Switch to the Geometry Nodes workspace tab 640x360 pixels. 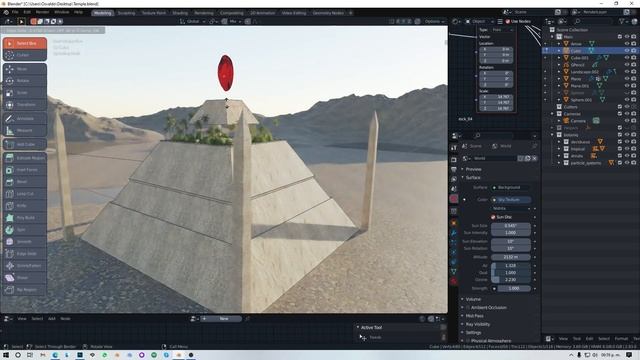tap(328, 13)
